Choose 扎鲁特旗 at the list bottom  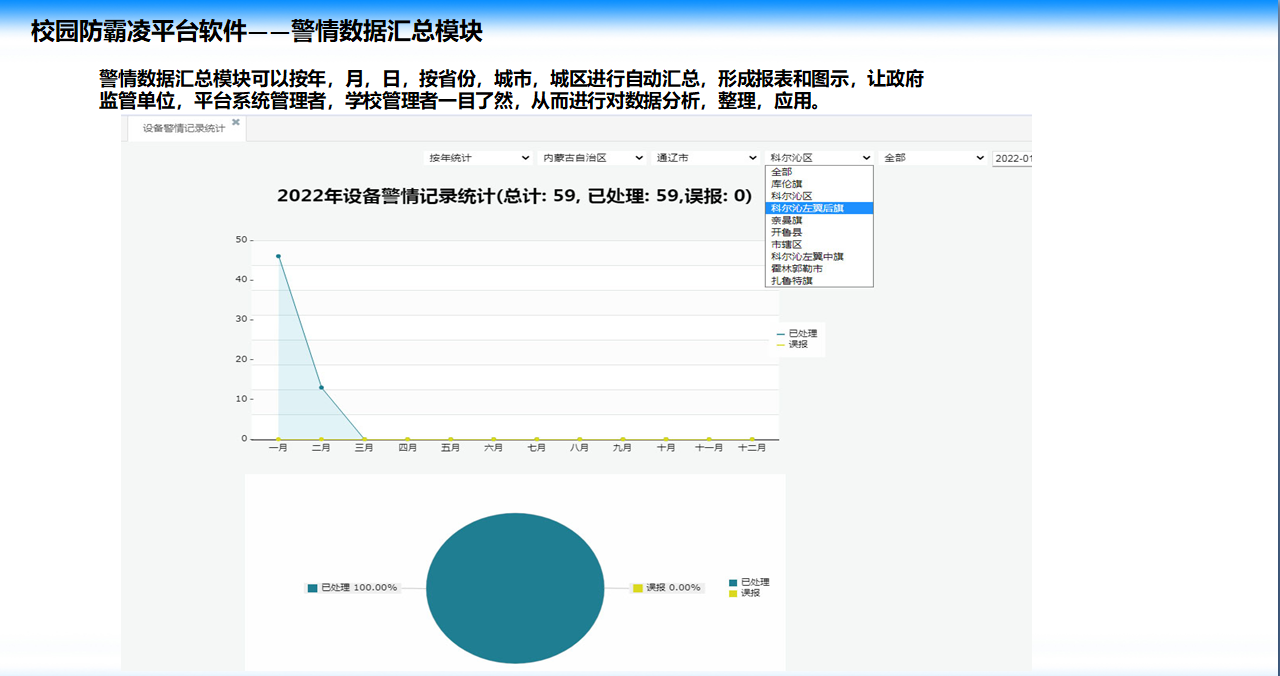click(x=792, y=281)
